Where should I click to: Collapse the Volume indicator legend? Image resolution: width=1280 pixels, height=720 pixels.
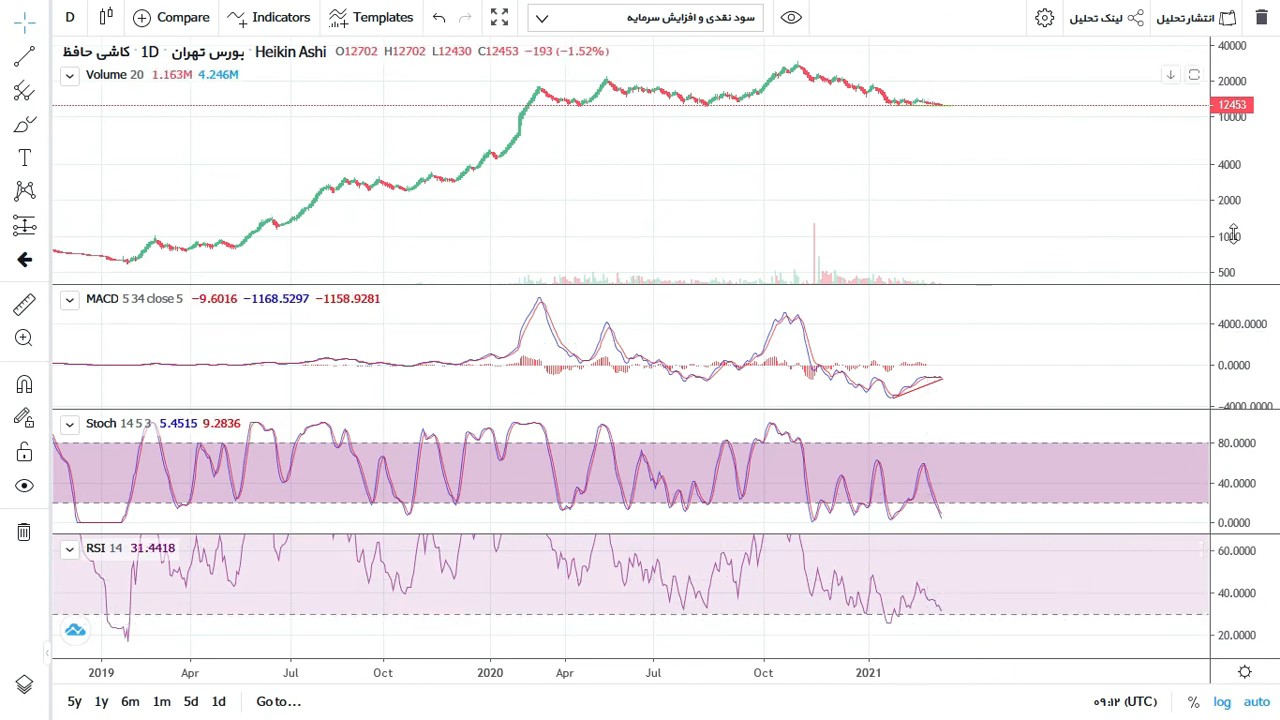69,75
